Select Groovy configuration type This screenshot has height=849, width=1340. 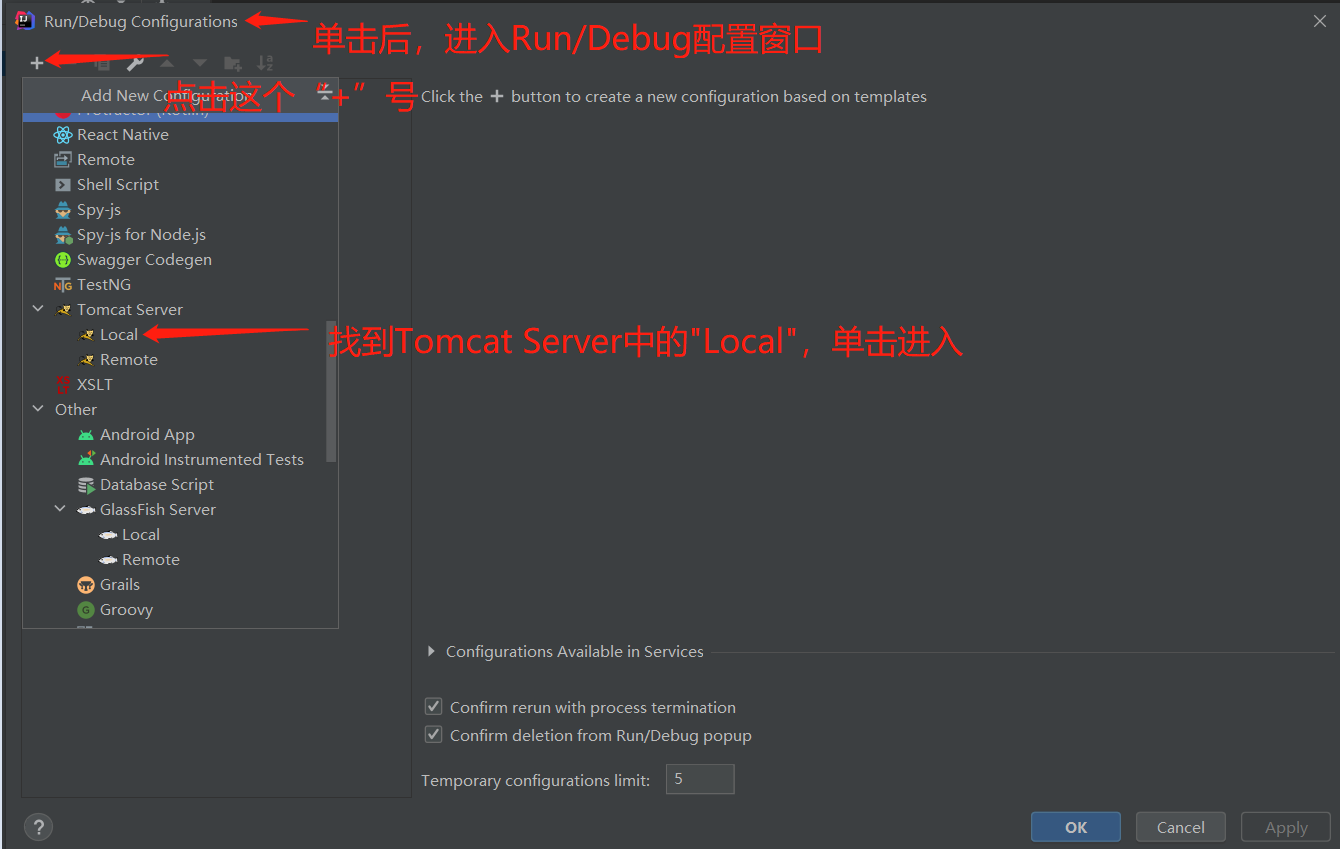click(x=126, y=610)
